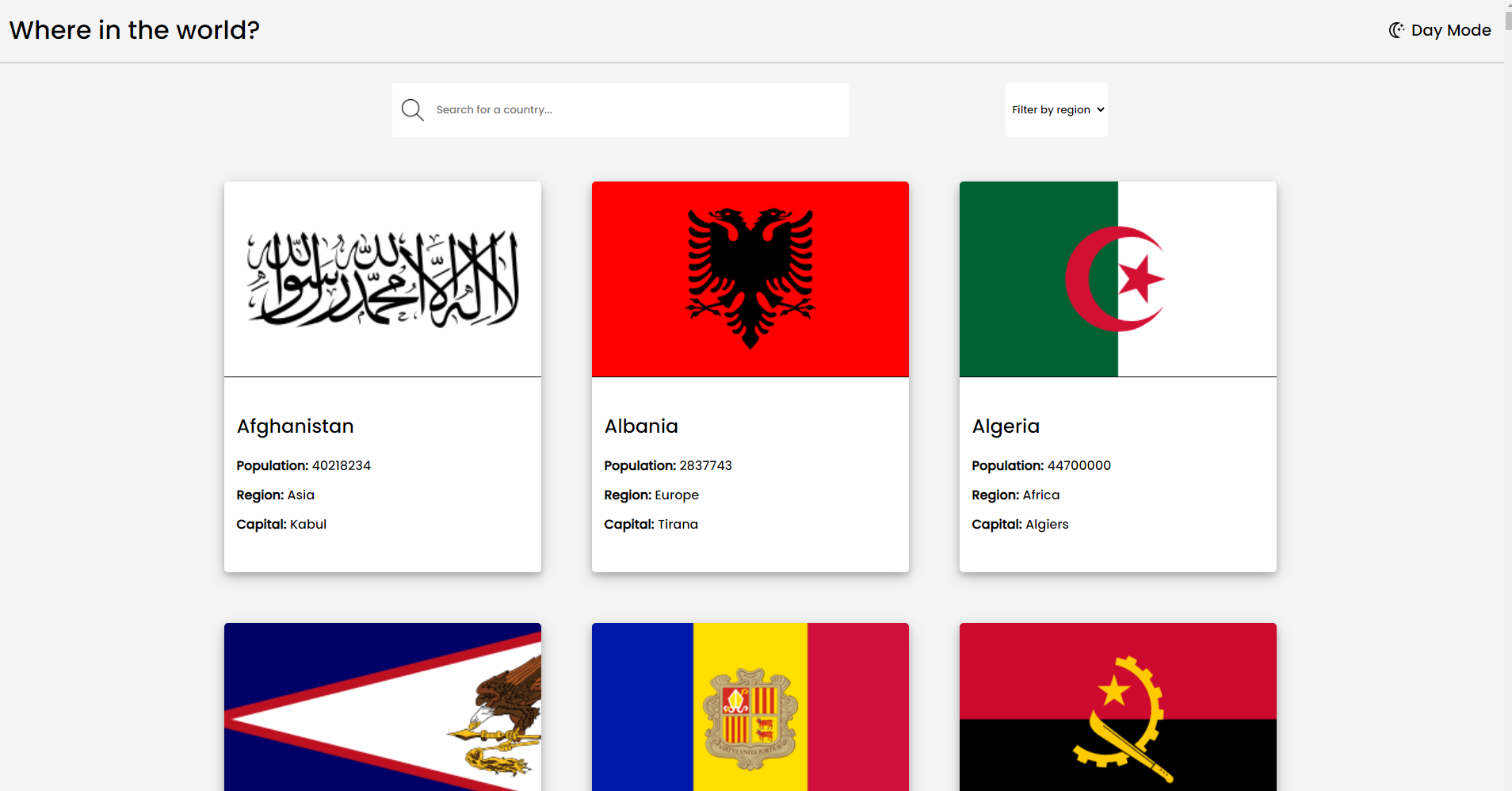
Task: Click the Afghanistan country name
Action: (295, 426)
